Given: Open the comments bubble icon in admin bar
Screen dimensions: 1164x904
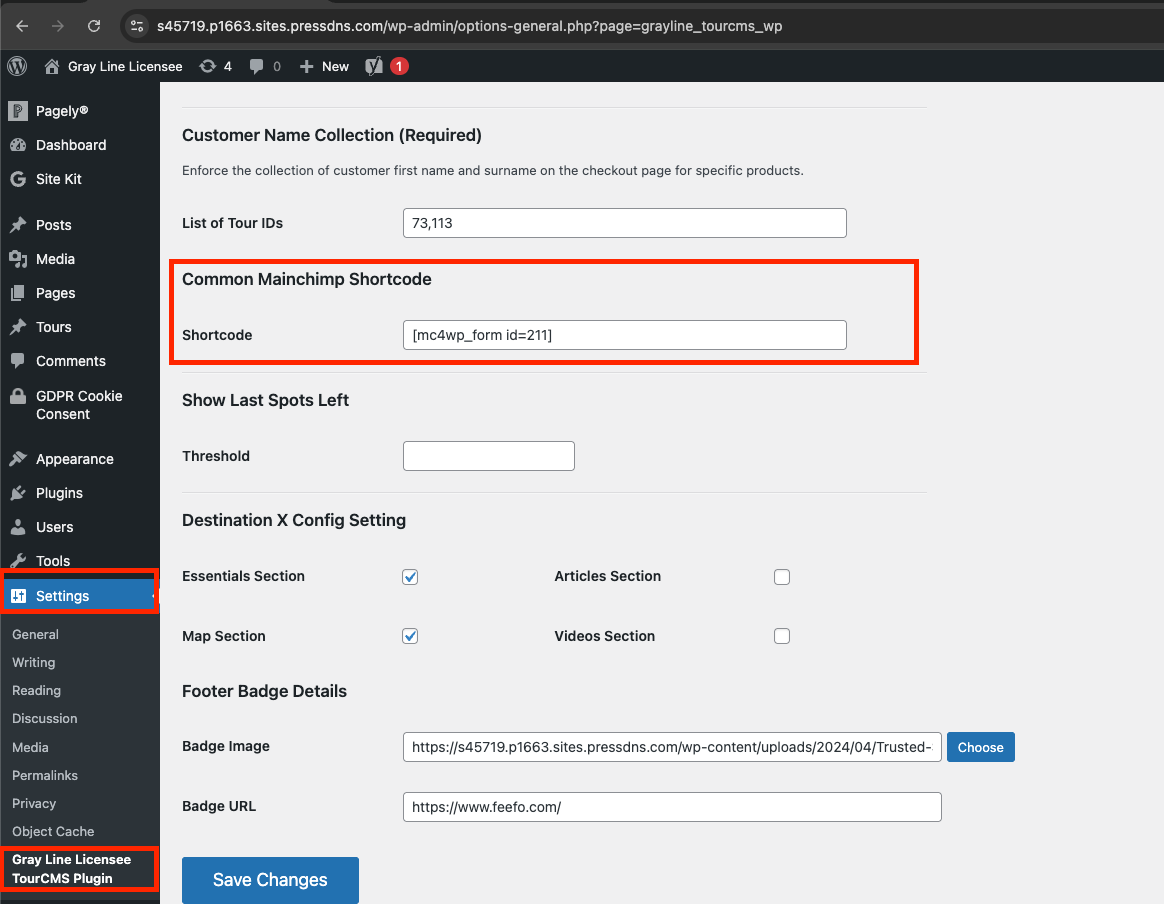Looking at the screenshot, I should [x=256, y=66].
